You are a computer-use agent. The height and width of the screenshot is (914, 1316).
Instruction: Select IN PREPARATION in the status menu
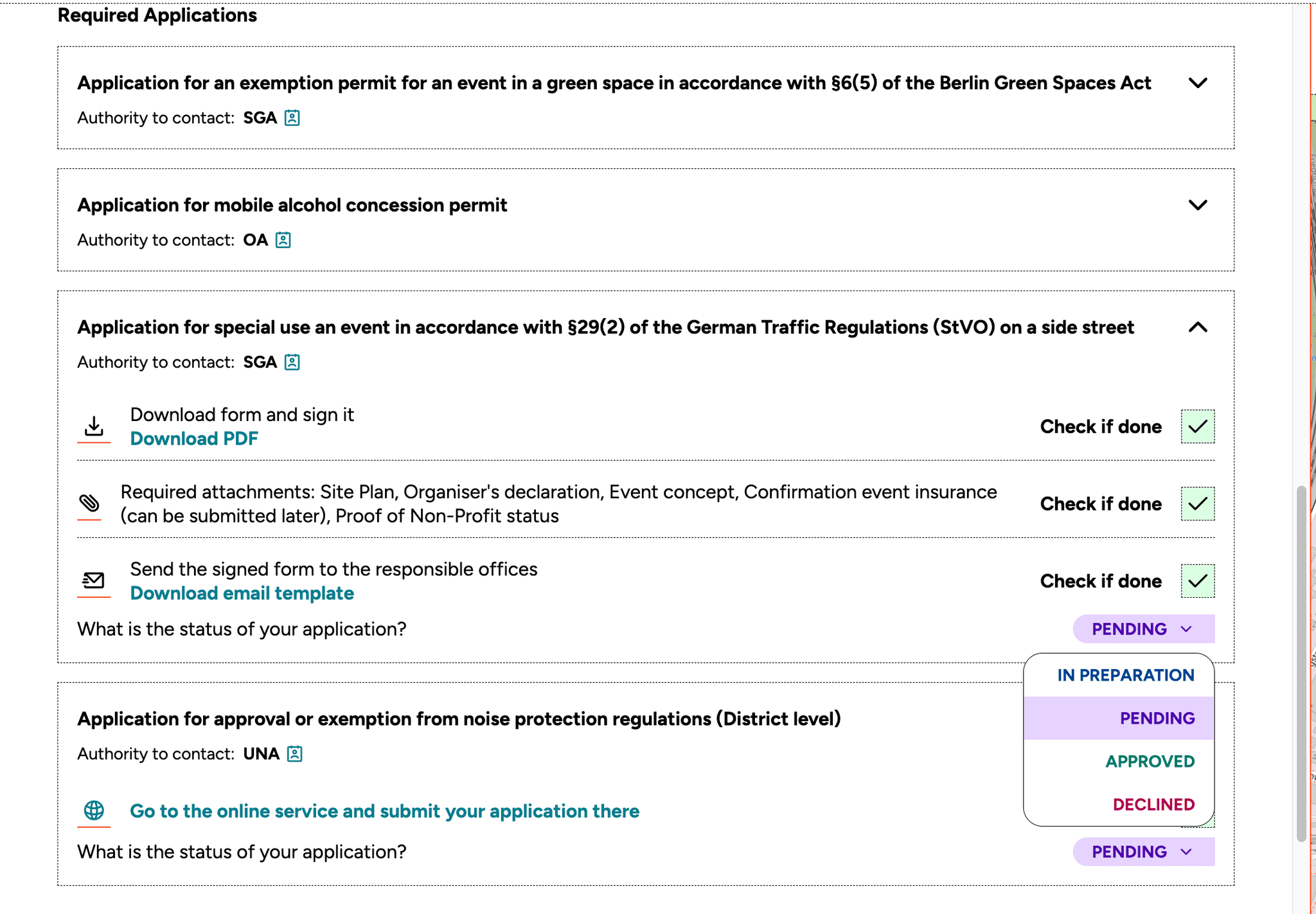point(1126,676)
